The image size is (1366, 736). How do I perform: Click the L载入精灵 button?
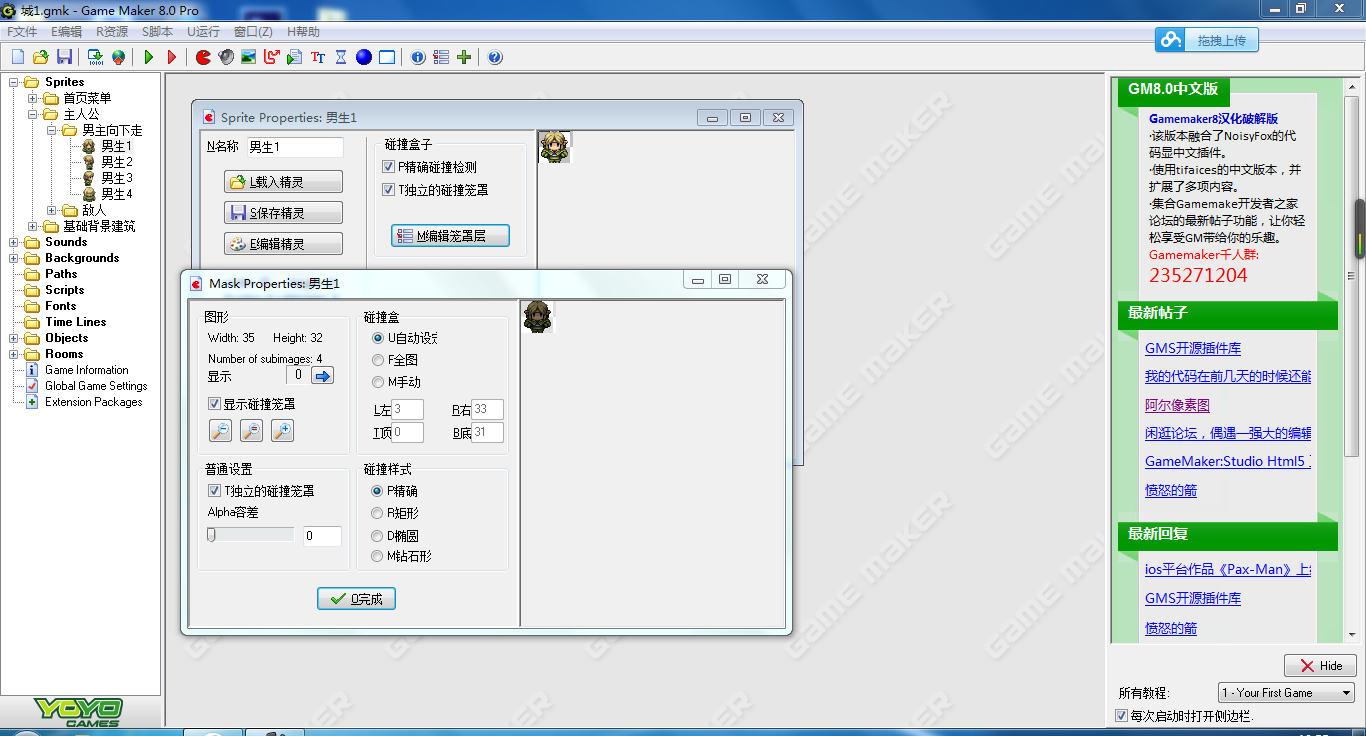point(283,182)
